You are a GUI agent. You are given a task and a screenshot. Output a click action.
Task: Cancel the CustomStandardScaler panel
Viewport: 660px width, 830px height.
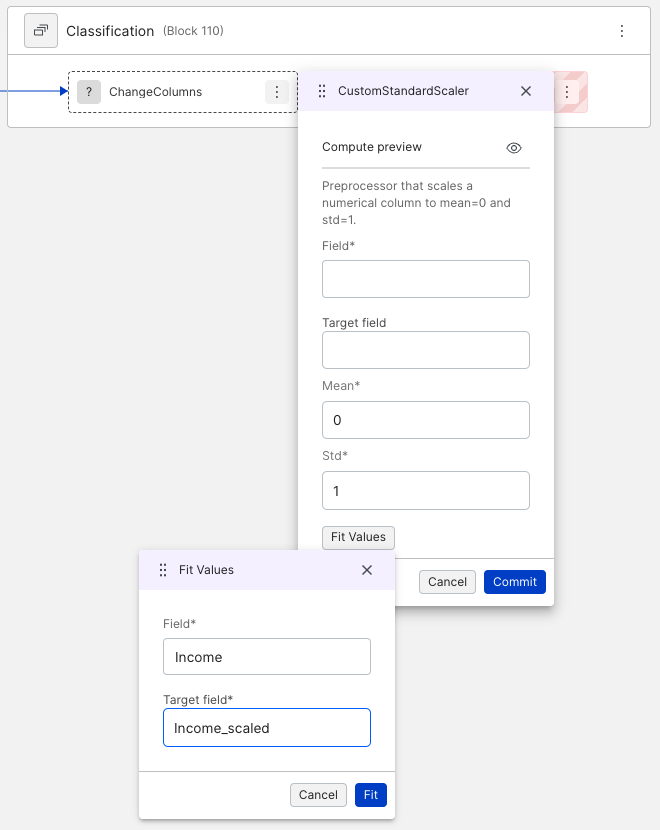447,582
